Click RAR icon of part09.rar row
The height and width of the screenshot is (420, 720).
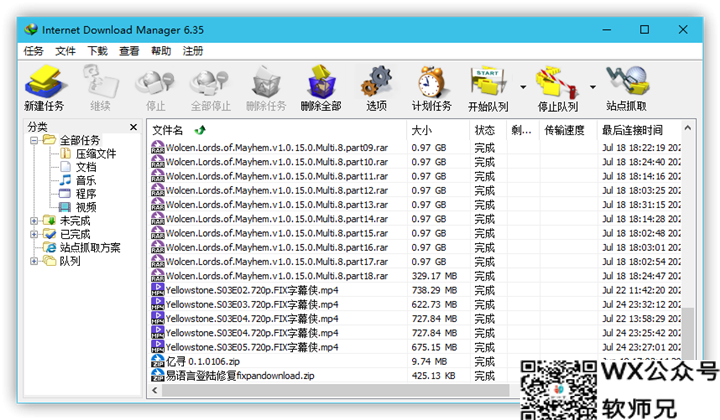click(158, 147)
